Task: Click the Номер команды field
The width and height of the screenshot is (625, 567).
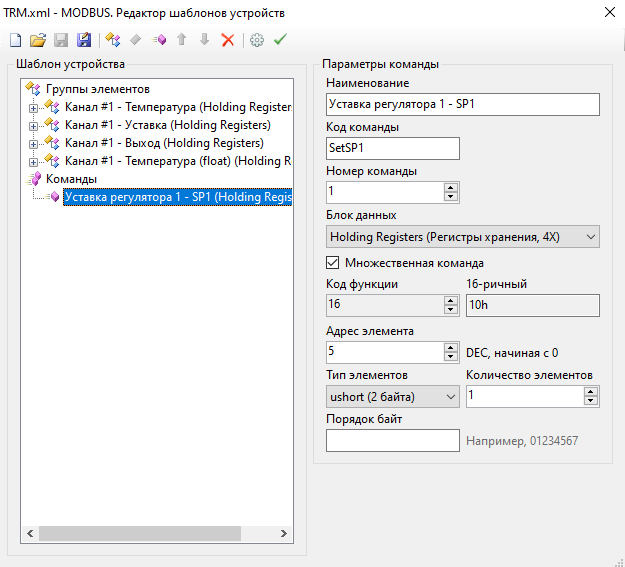Action: click(385, 192)
